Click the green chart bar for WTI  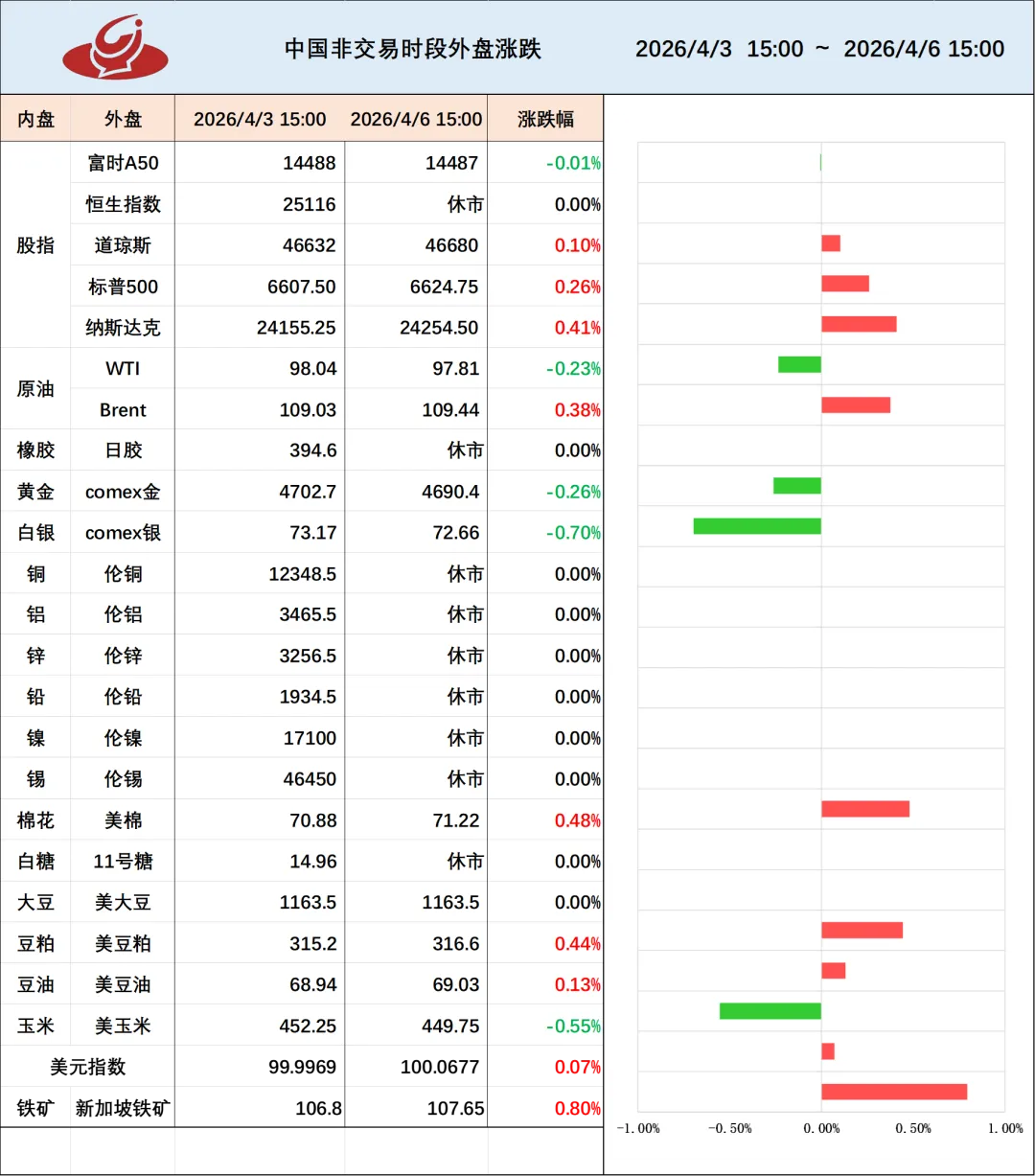799,364
